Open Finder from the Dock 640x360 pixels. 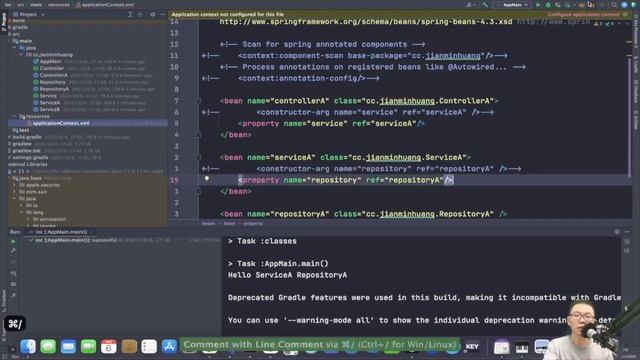pos(28,347)
